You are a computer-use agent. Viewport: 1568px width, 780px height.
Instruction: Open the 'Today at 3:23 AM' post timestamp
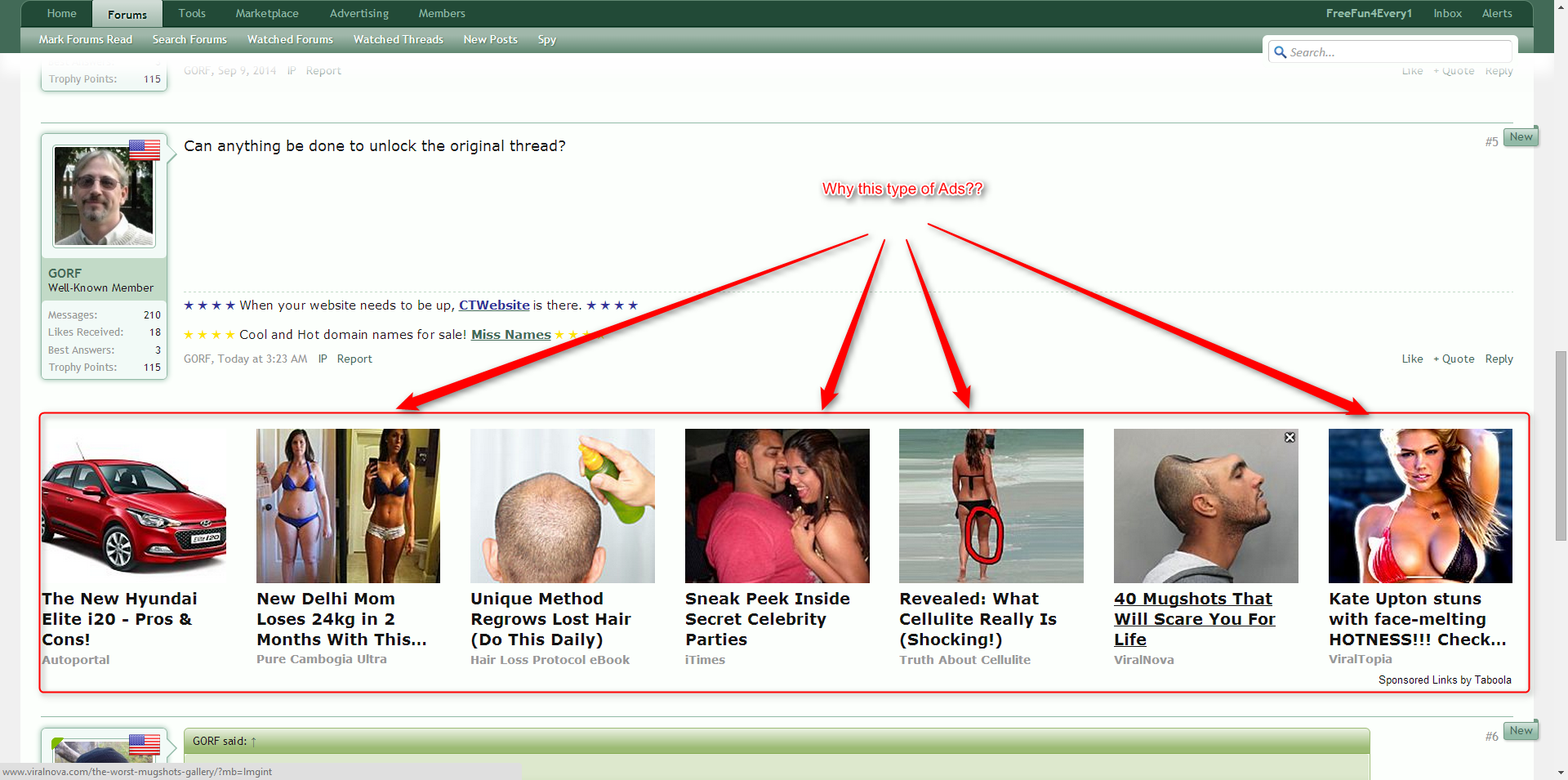(x=262, y=359)
